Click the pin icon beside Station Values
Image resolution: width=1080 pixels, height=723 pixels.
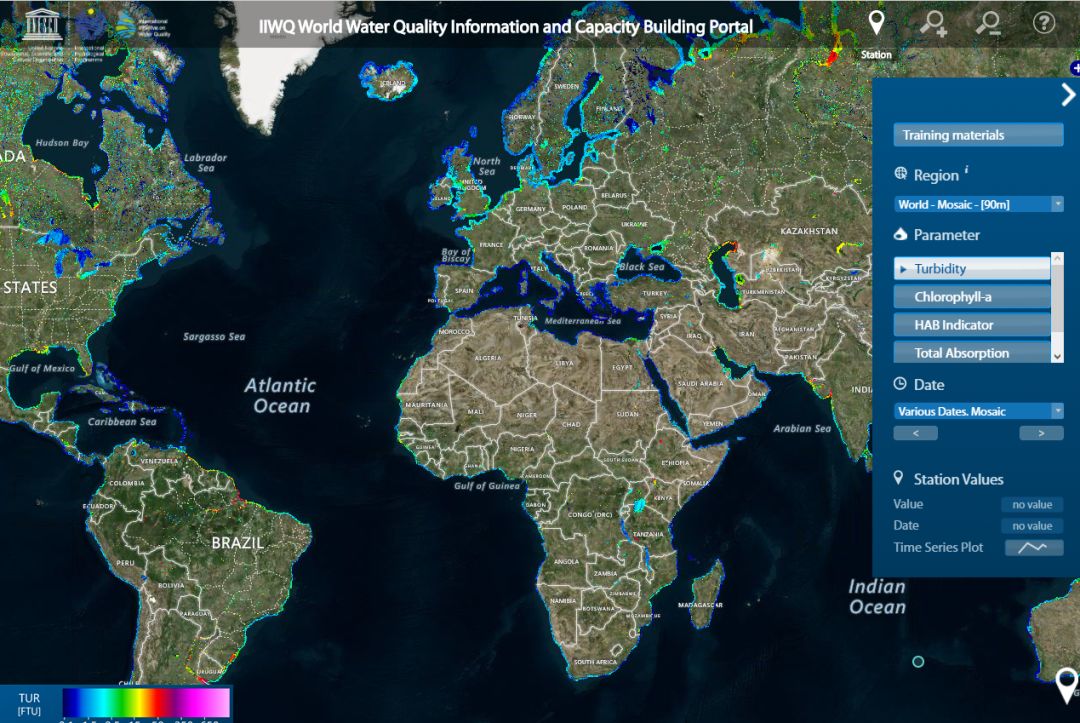[898, 477]
